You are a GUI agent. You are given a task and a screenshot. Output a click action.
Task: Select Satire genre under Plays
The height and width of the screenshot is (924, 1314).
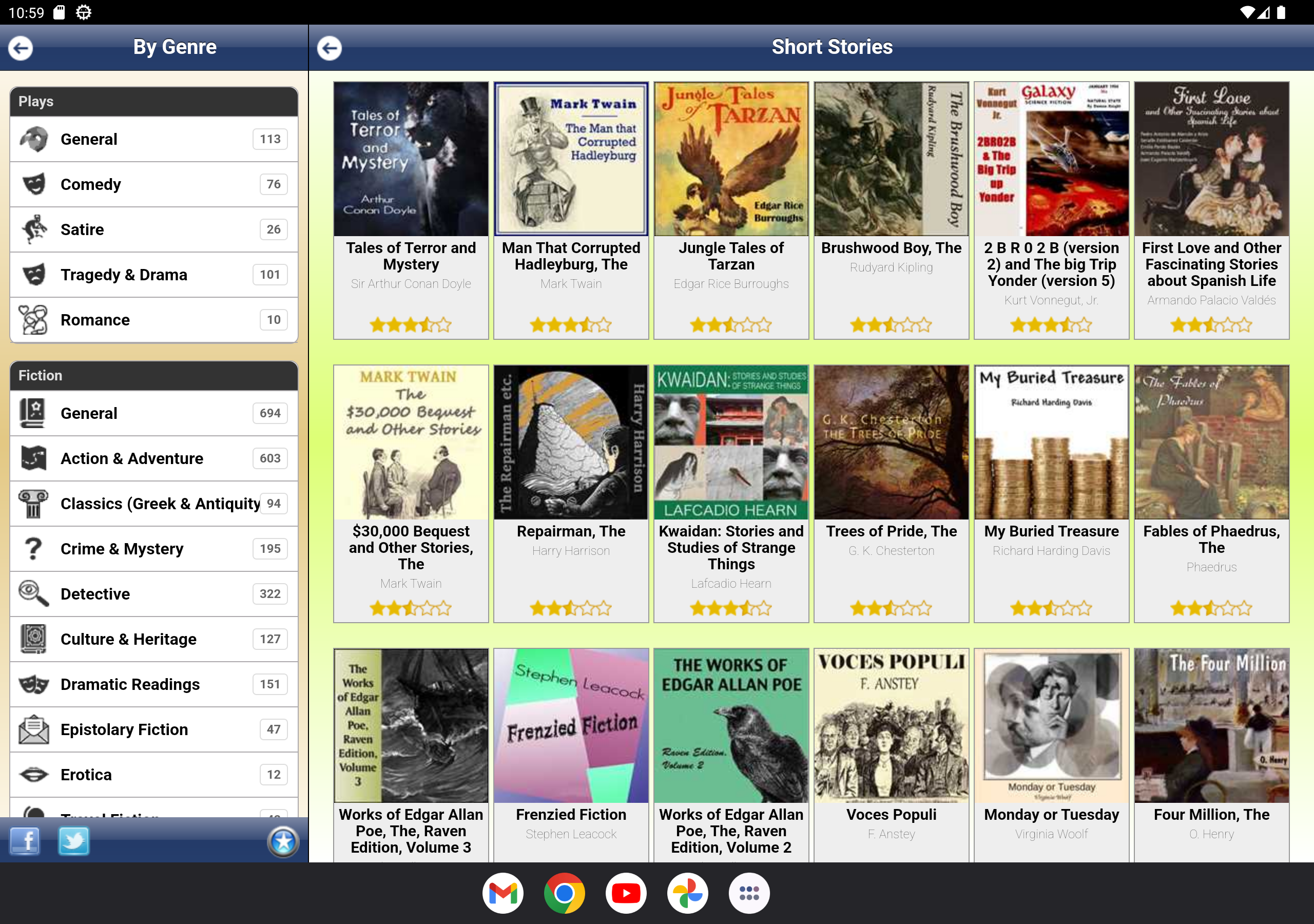tap(154, 229)
